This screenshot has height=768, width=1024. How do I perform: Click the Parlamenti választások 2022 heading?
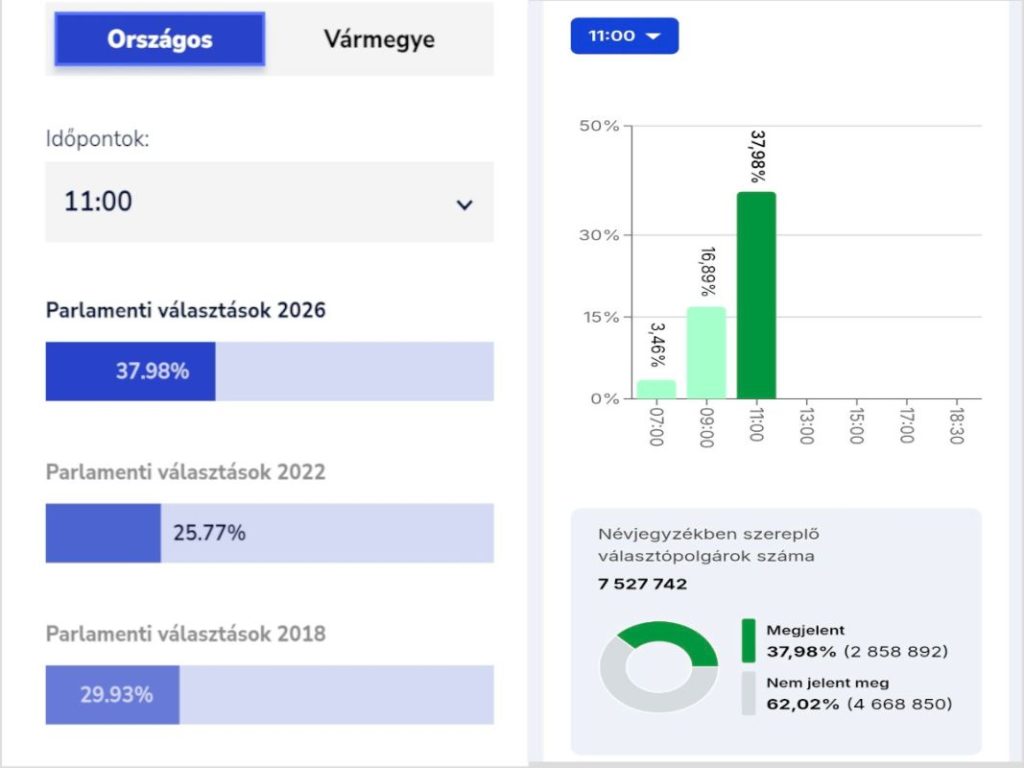186,472
